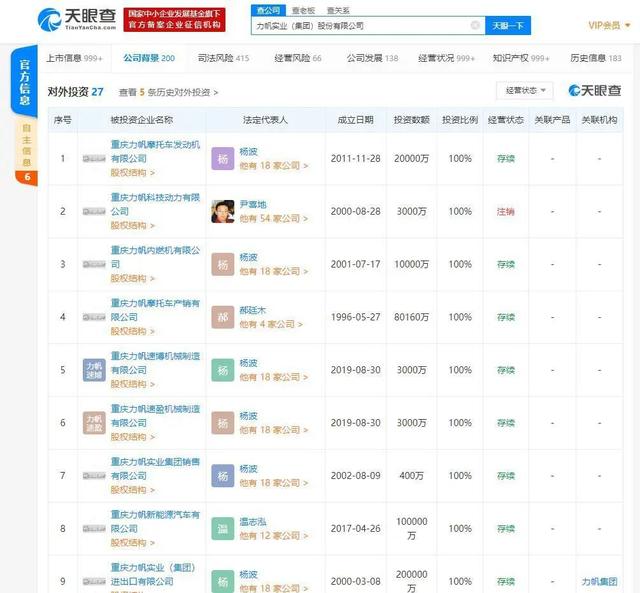
Task: Open 重庆力帆内燃机有限公司 company link
Action: [155, 257]
